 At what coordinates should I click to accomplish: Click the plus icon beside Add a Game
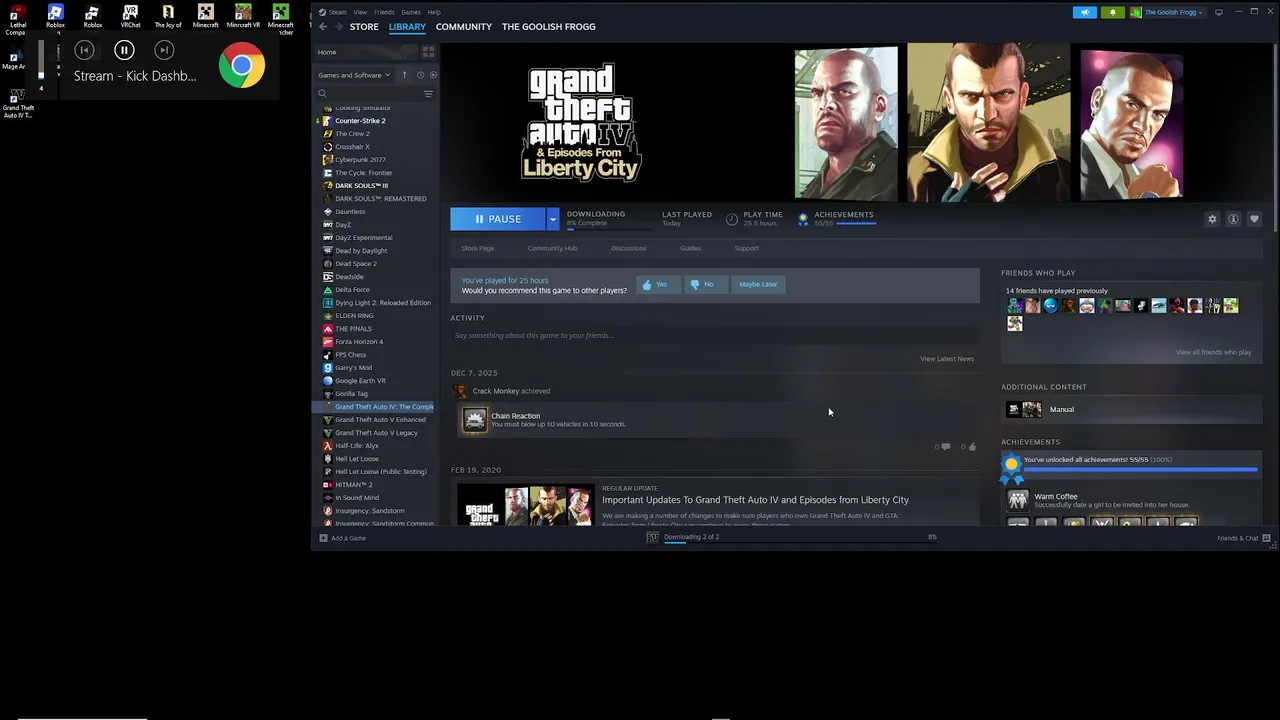tap(323, 538)
